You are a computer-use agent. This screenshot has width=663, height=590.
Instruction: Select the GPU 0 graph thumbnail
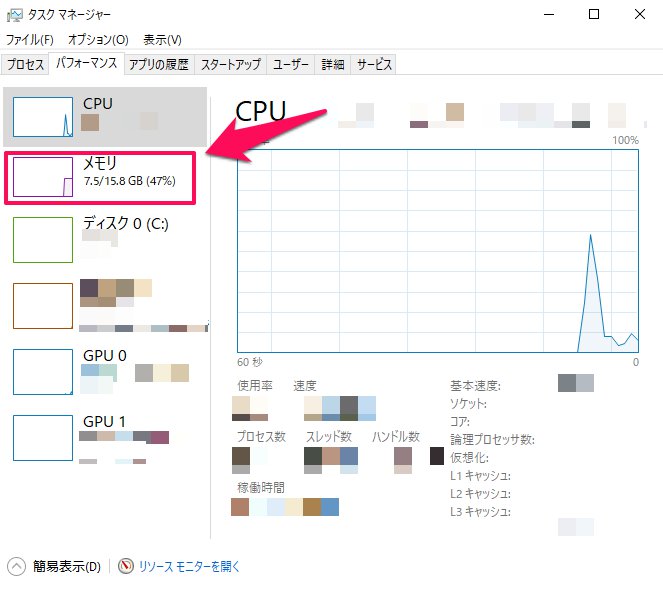[43, 372]
